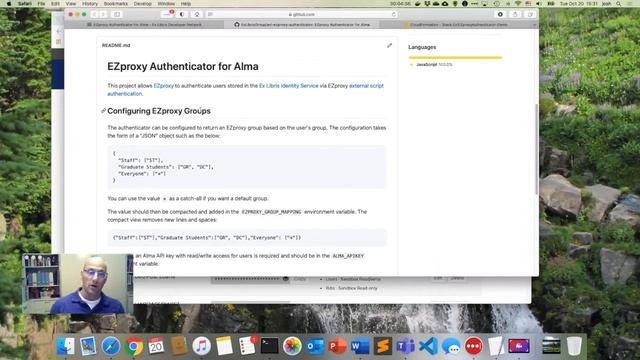Open Calendar from the Dock

[x=156, y=347]
